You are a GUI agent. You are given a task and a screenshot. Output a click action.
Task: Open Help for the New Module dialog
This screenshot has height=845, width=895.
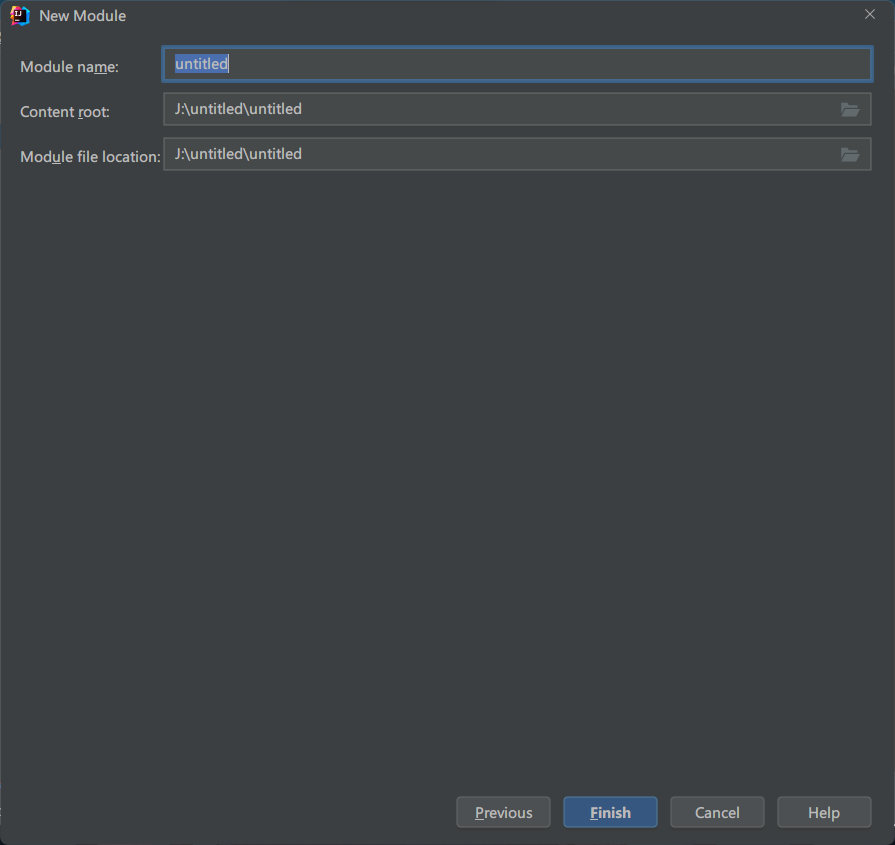click(824, 812)
